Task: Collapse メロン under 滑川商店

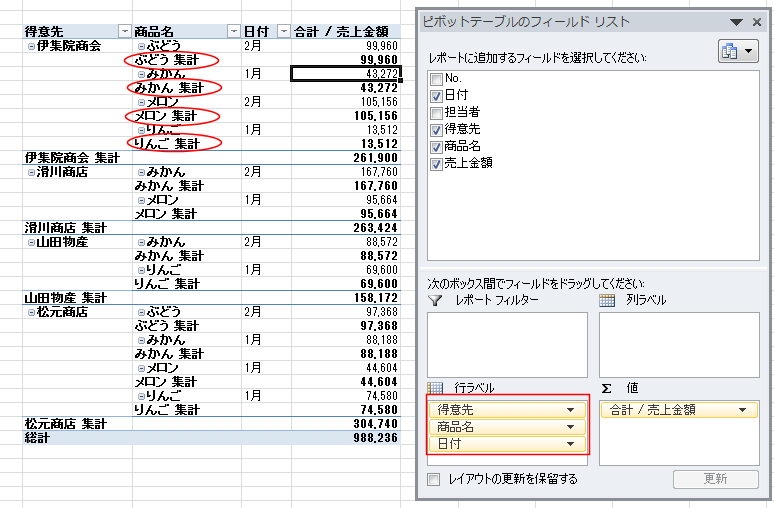Action: [141, 200]
